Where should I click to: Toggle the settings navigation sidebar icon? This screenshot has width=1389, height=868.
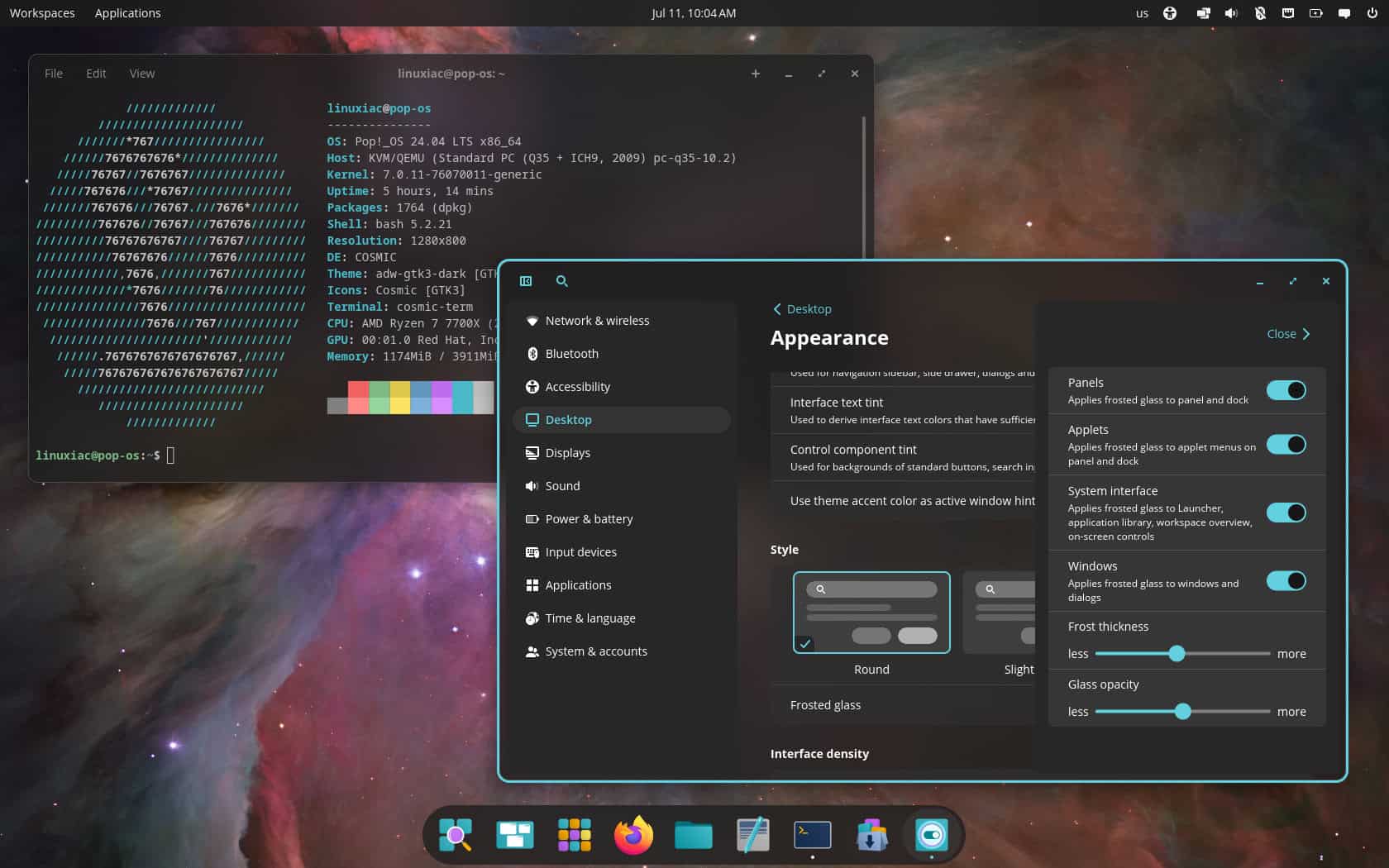pyautogui.click(x=526, y=281)
